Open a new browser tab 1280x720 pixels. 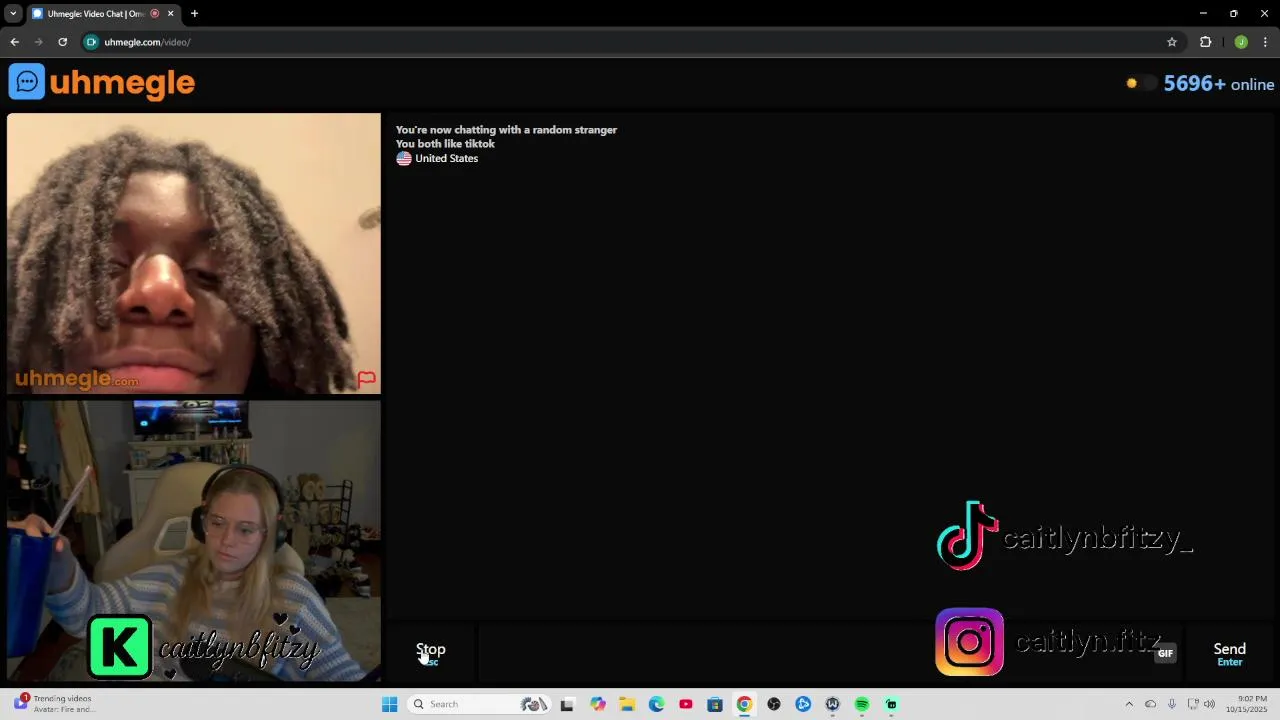pos(194,14)
